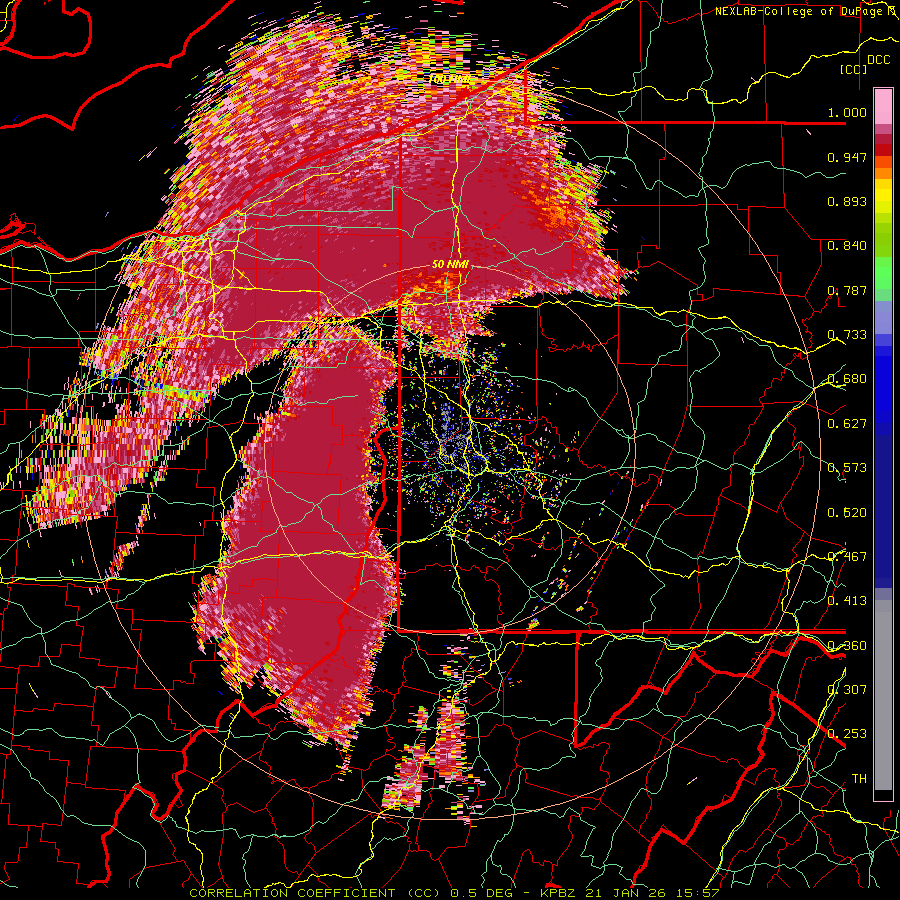
Task: Click the [CC] legend heading
Action: [x=854, y=69]
